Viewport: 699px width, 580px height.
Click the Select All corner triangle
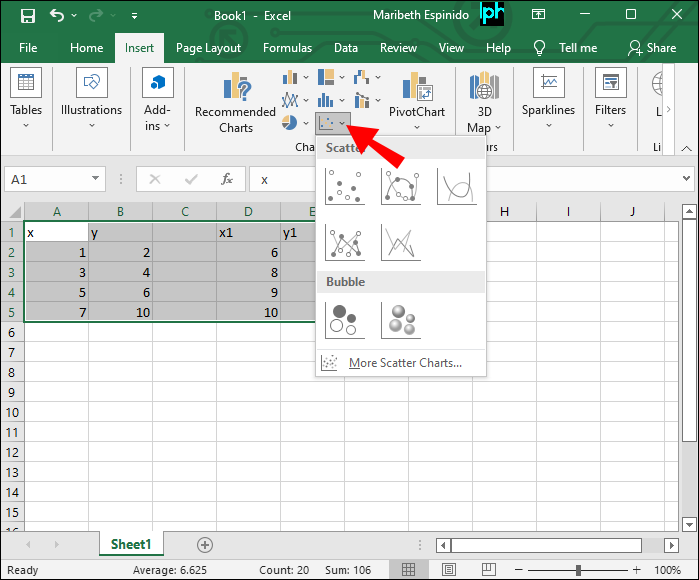point(14,211)
